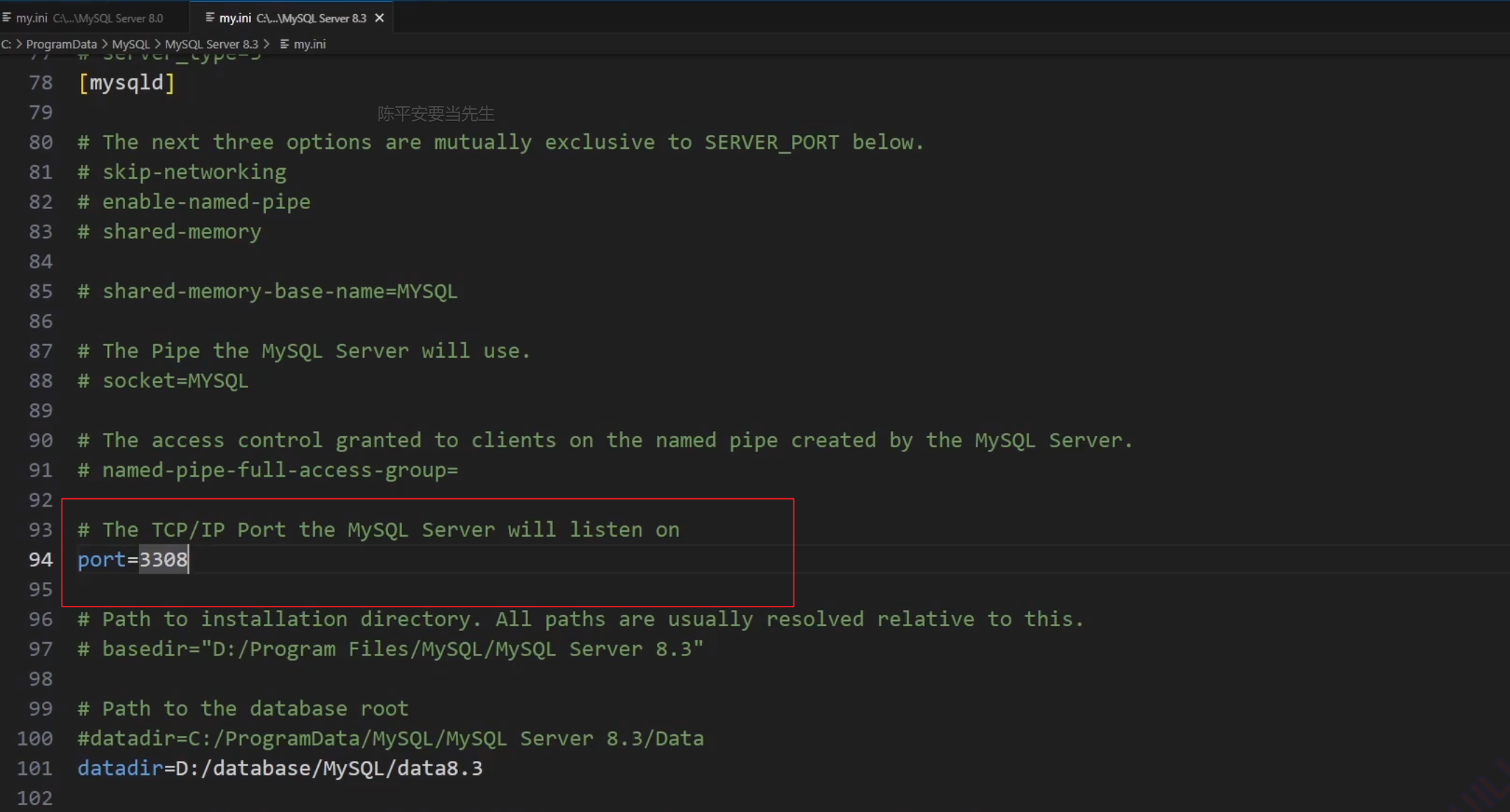
Task: Click line number 78 beside [mysqld]
Action: pyautogui.click(x=41, y=82)
